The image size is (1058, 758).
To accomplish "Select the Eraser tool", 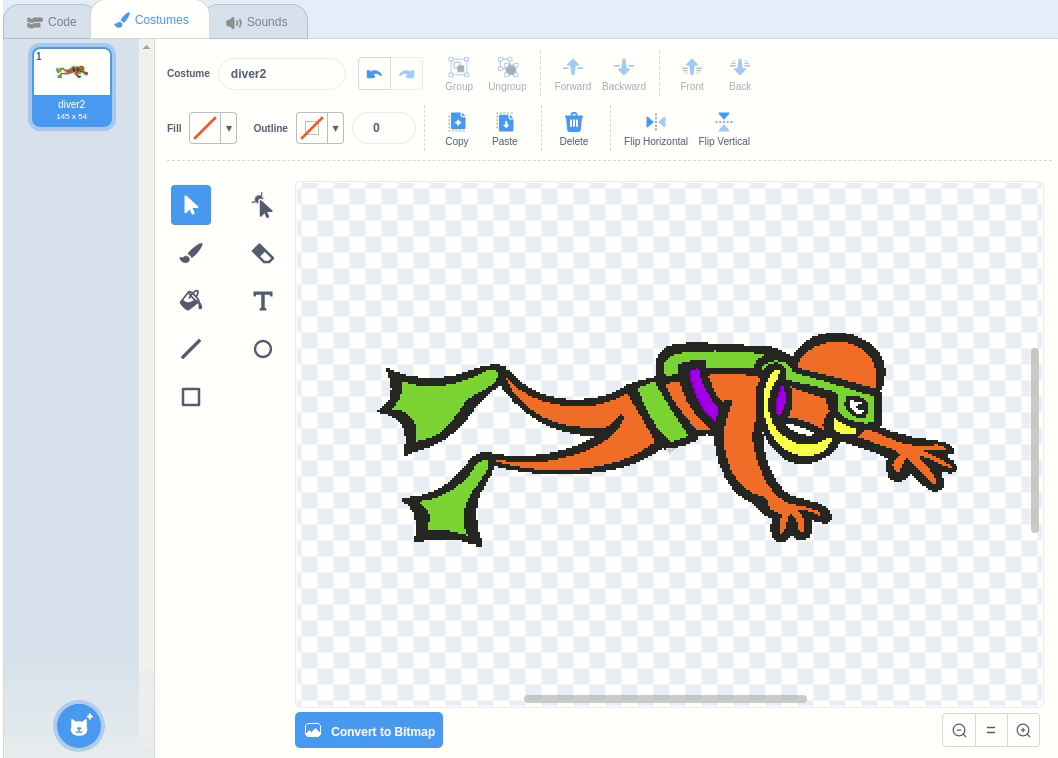I will coord(262,253).
